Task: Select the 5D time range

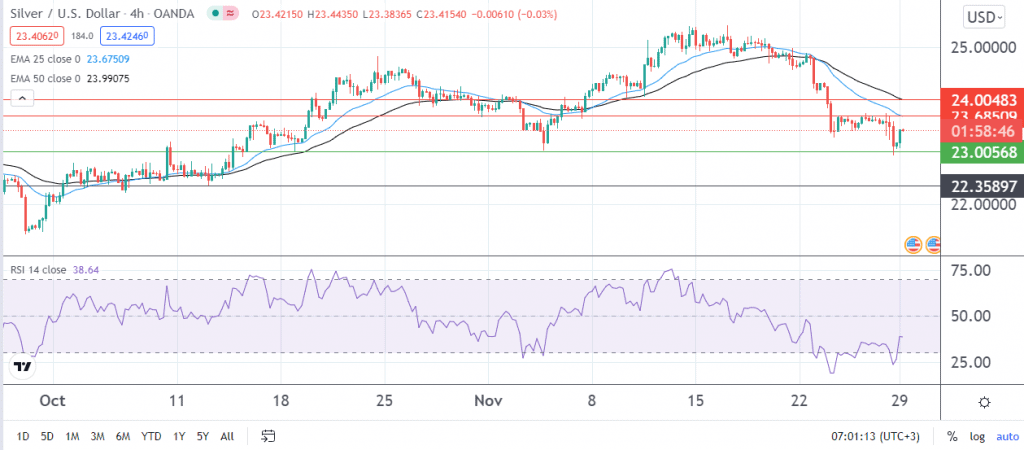Action: click(47, 436)
